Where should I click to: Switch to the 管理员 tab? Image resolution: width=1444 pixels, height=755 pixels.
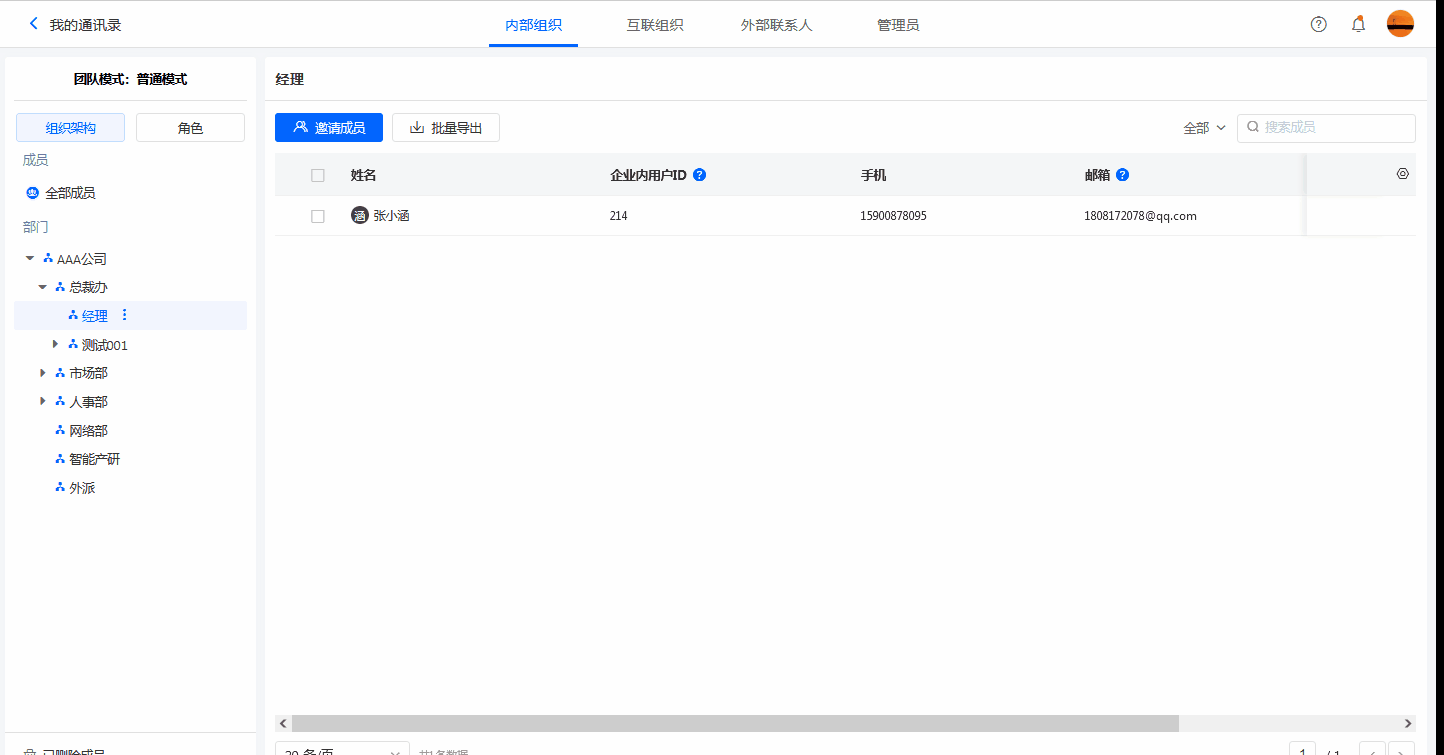897,25
